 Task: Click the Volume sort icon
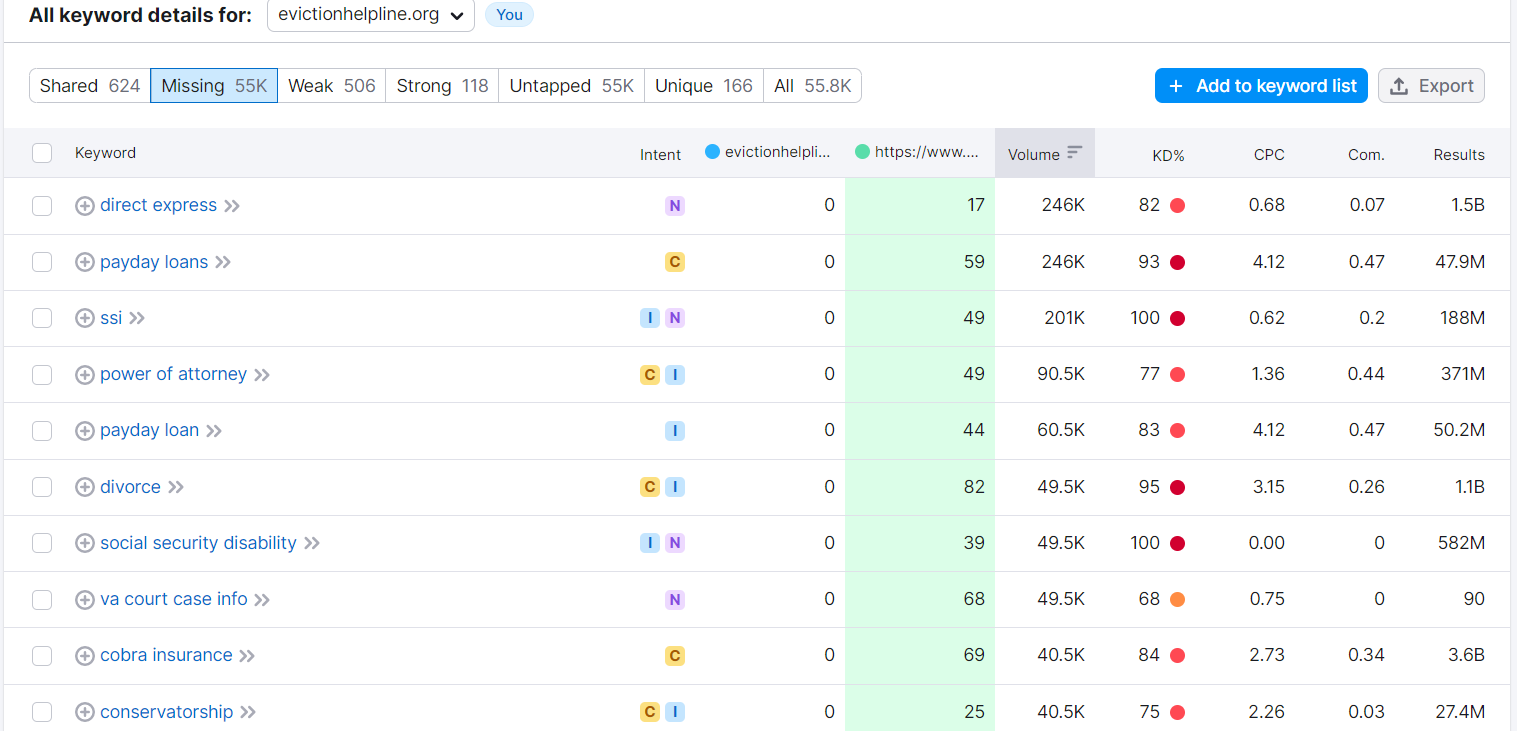pyautogui.click(x=1075, y=153)
